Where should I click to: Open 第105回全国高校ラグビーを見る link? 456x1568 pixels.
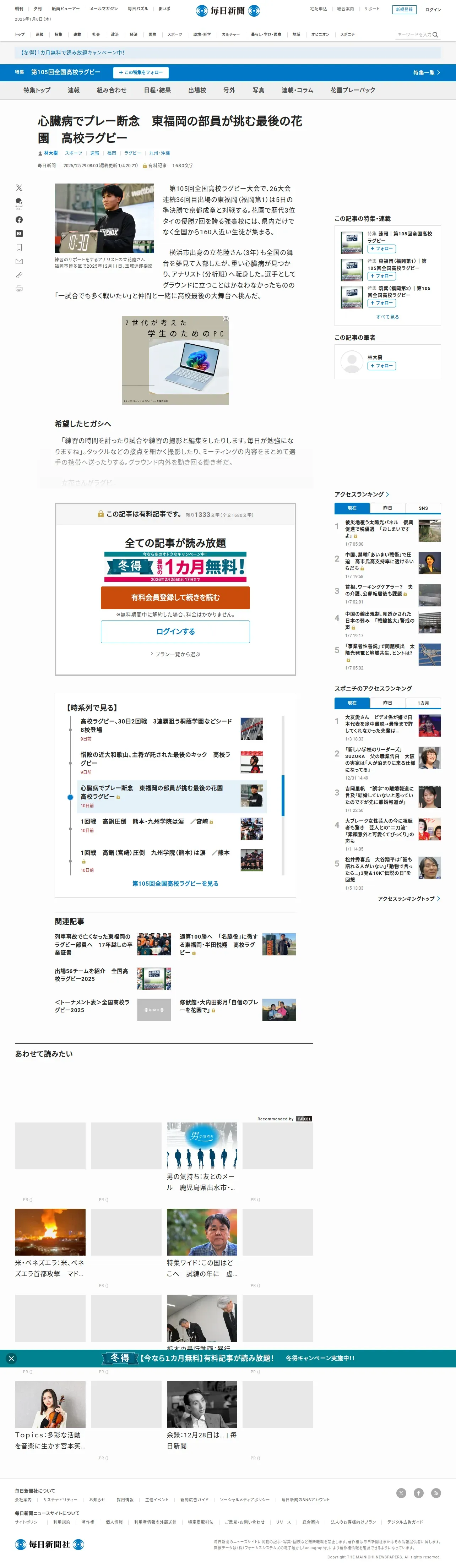(x=175, y=884)
